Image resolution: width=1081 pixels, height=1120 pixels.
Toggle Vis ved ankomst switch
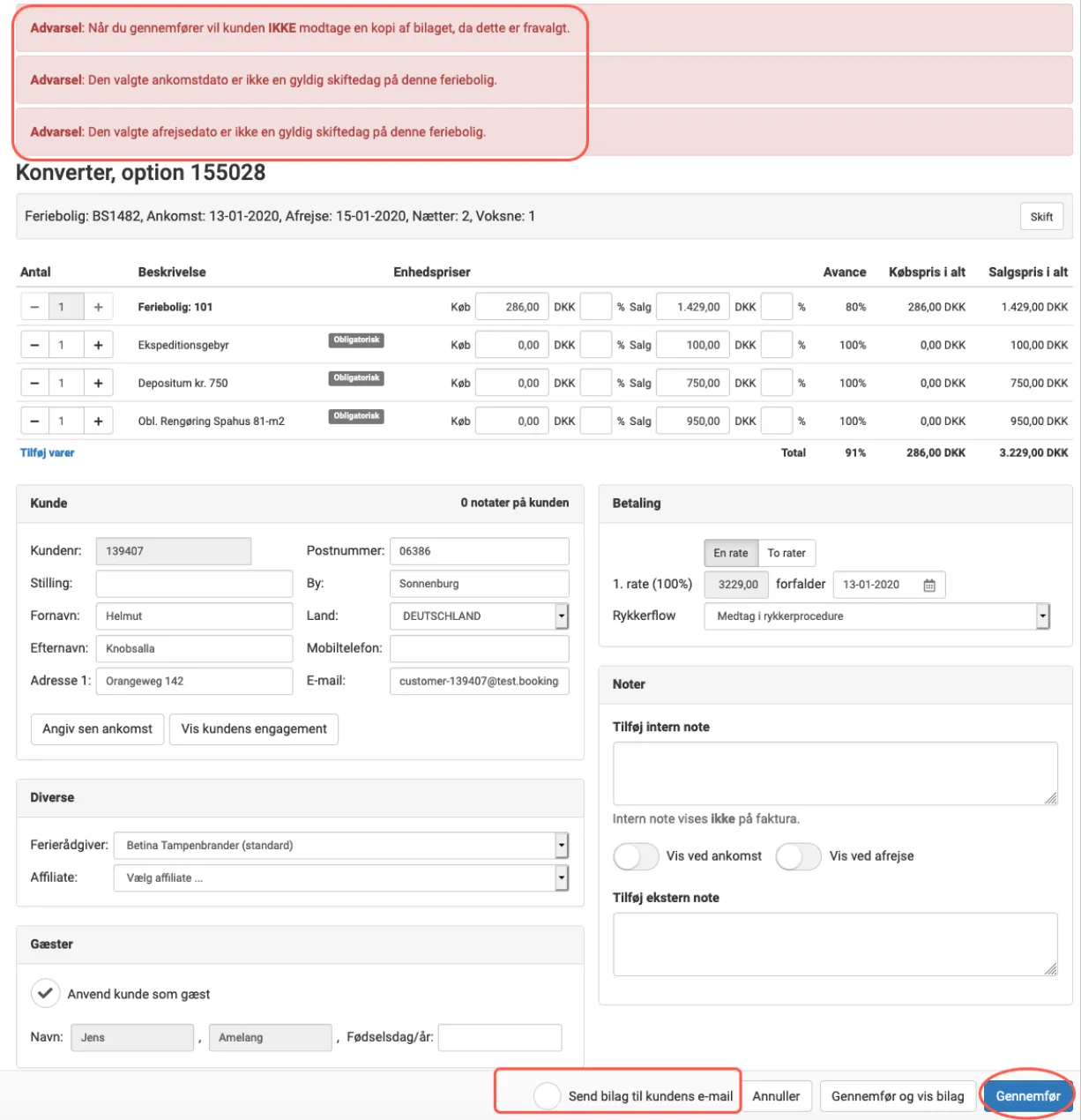point(636,856)
